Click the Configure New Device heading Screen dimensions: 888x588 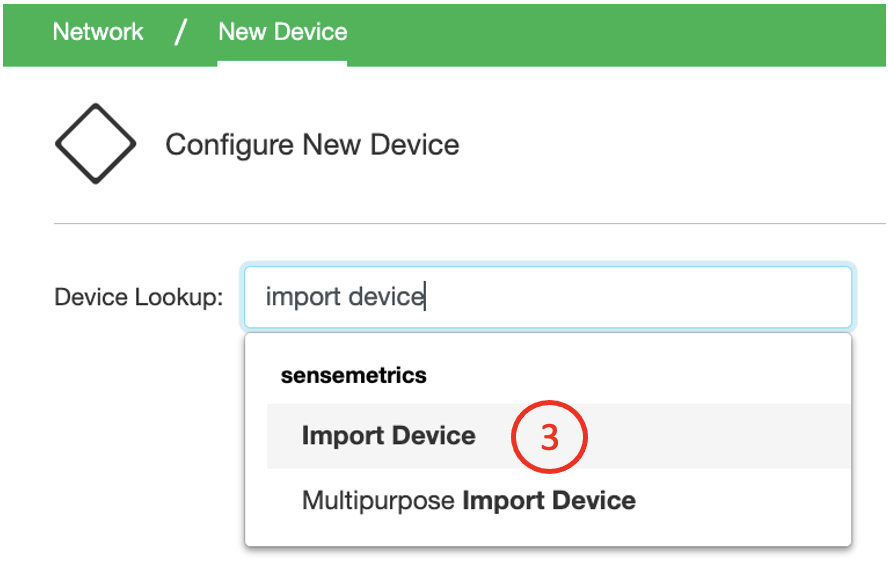point(312,144)
